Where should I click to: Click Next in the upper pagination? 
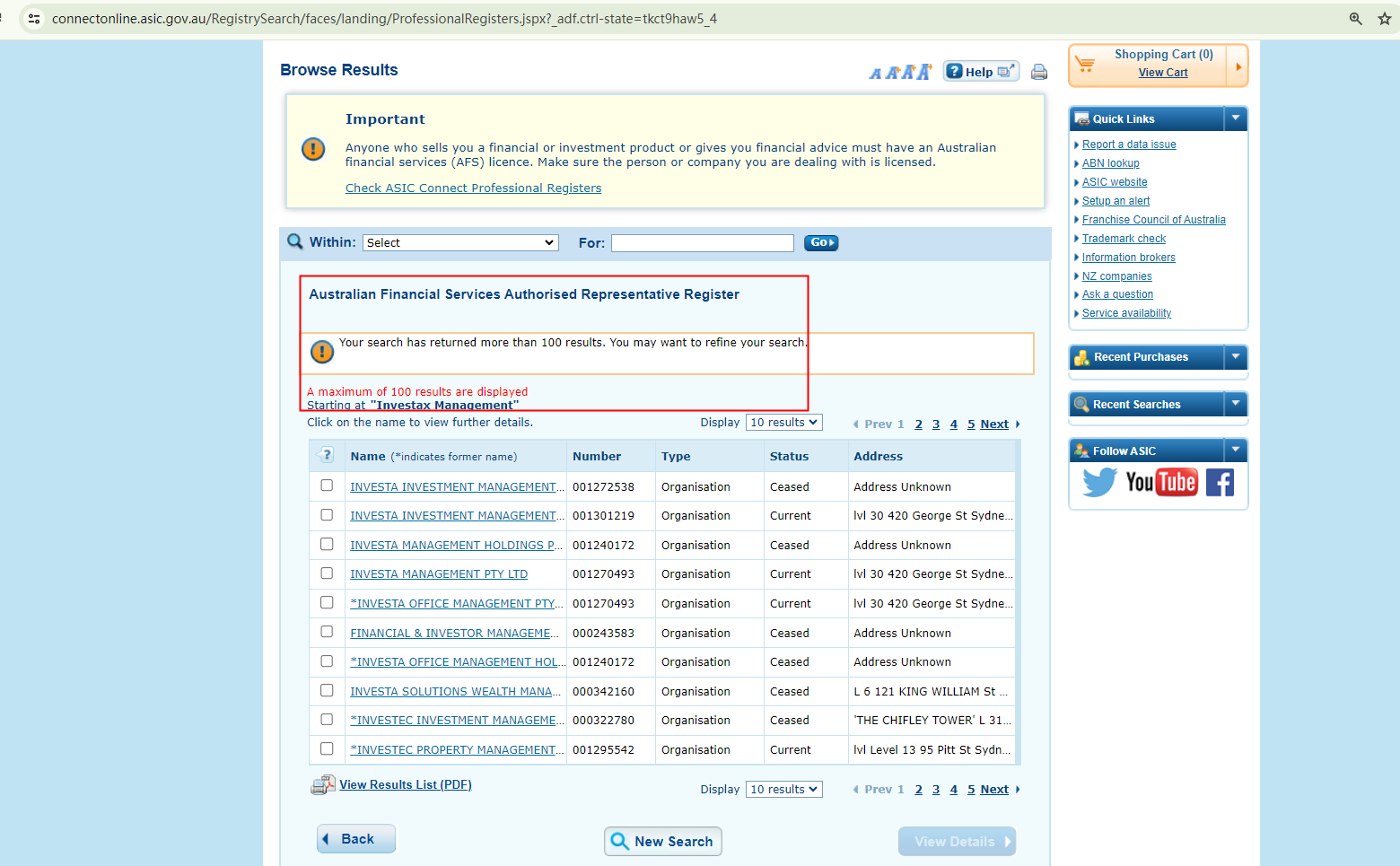point(994,424)
